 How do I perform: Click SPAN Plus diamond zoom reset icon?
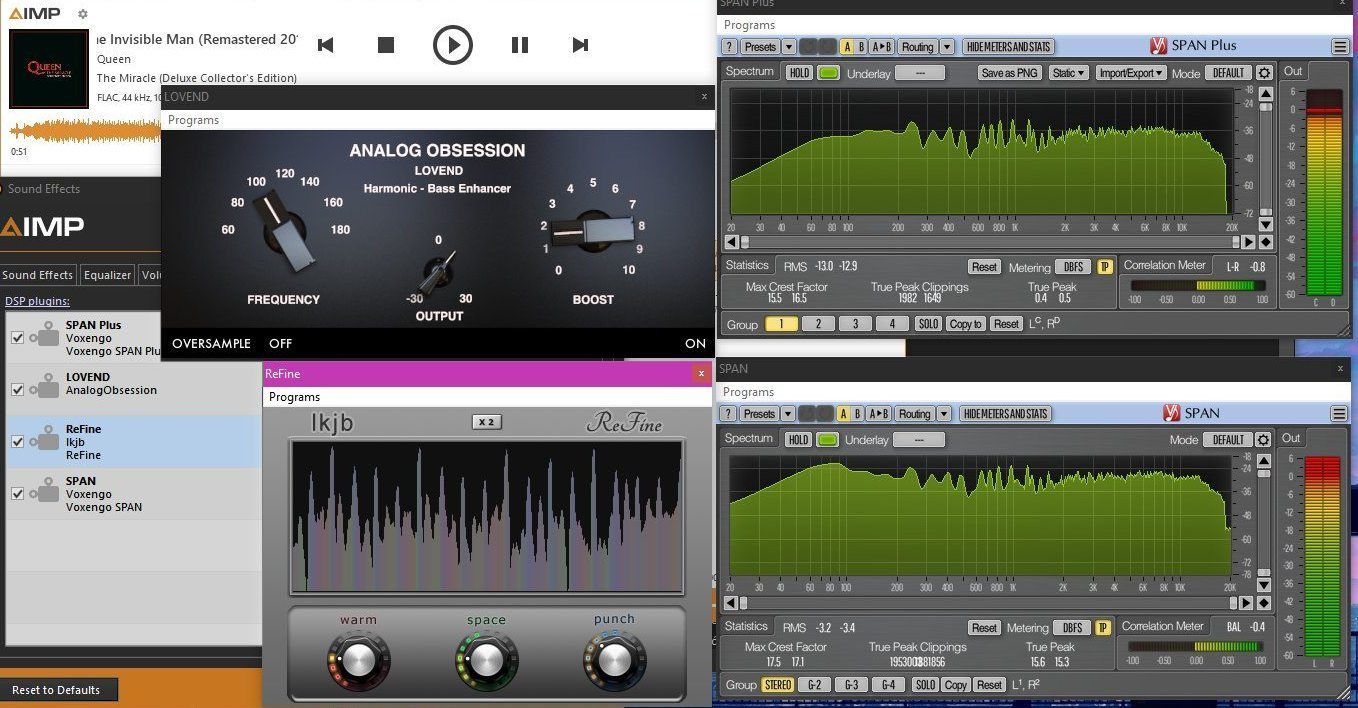[x=1266, y=242]
